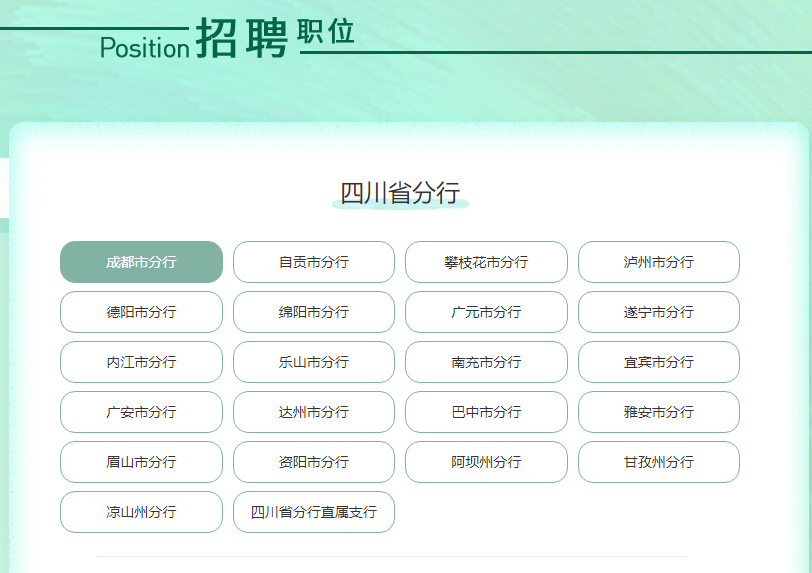The image size is (812, 573).
Task: Select 广元市分行 branch
Action: tap(486, 312)
